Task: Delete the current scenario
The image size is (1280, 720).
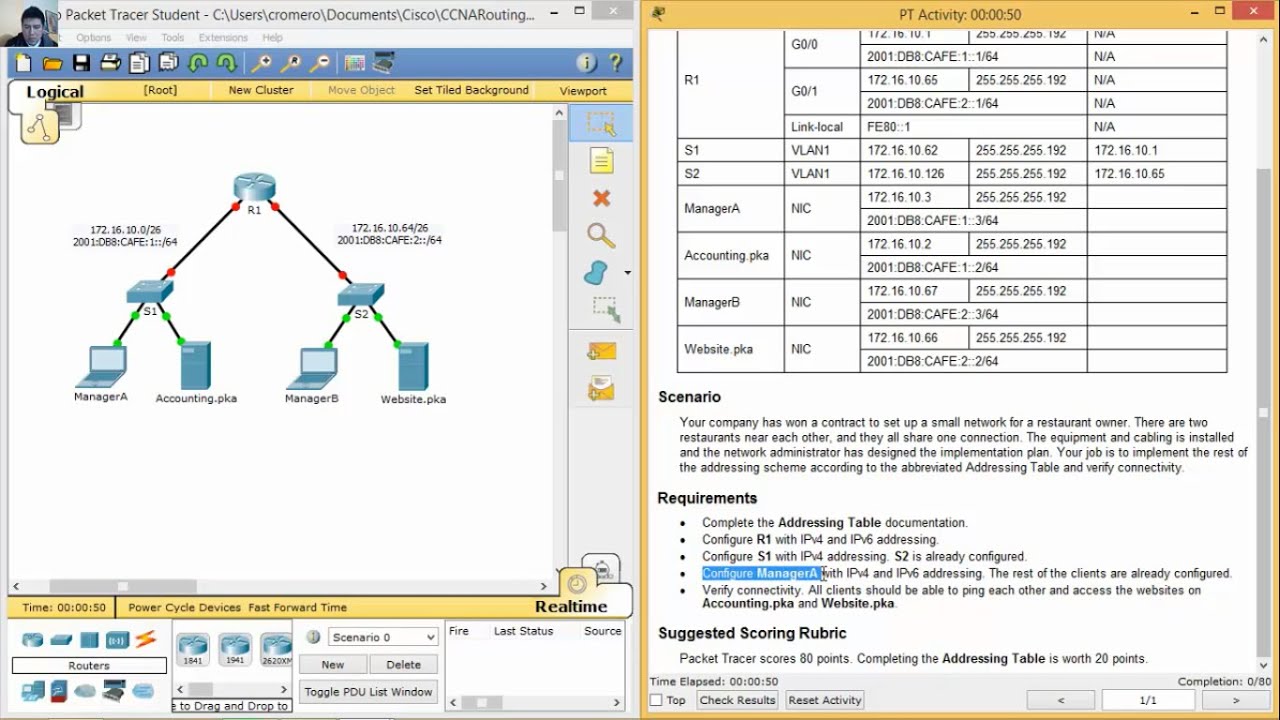Action: (x=404, y=664)
